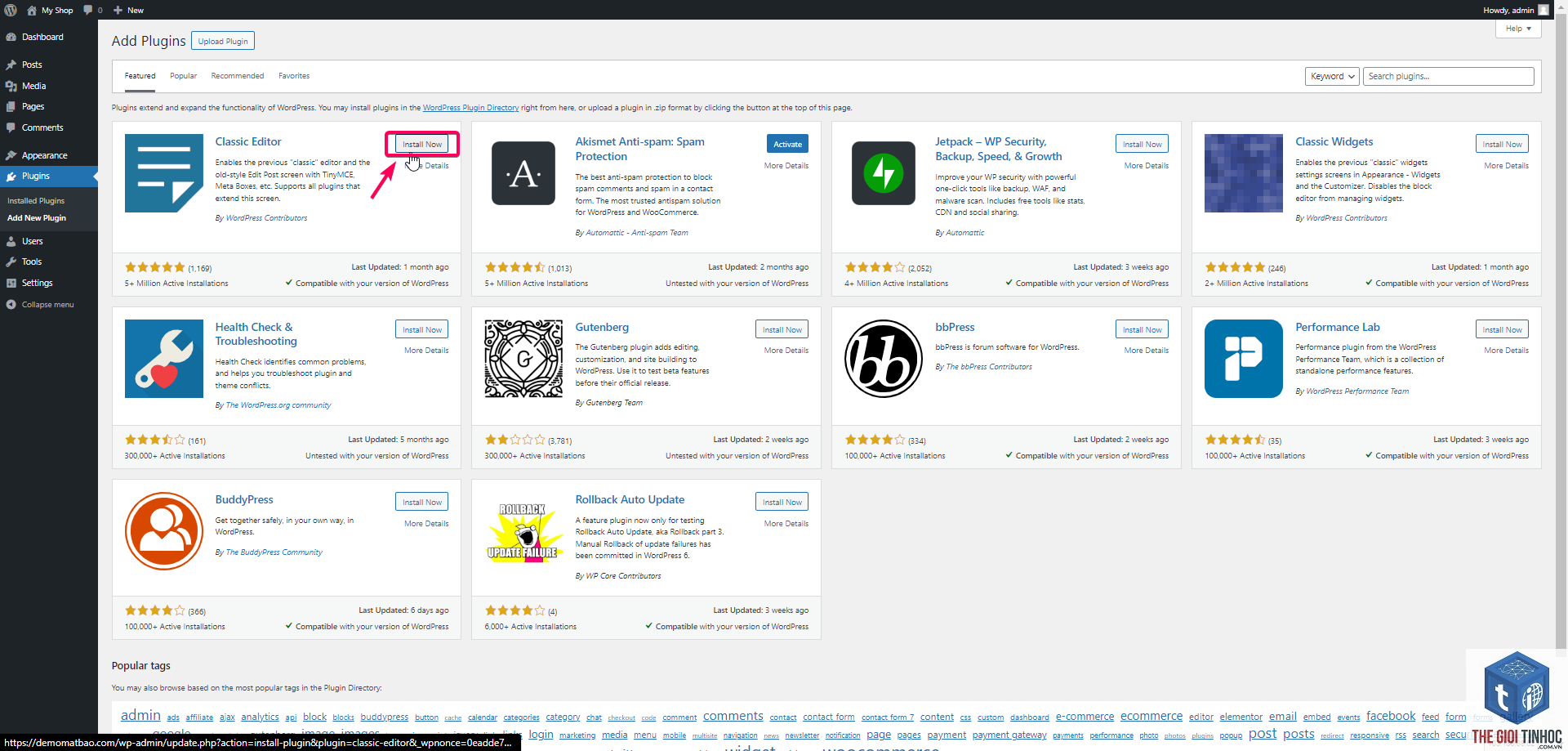Click Collapse menu arrow icon

11,304
